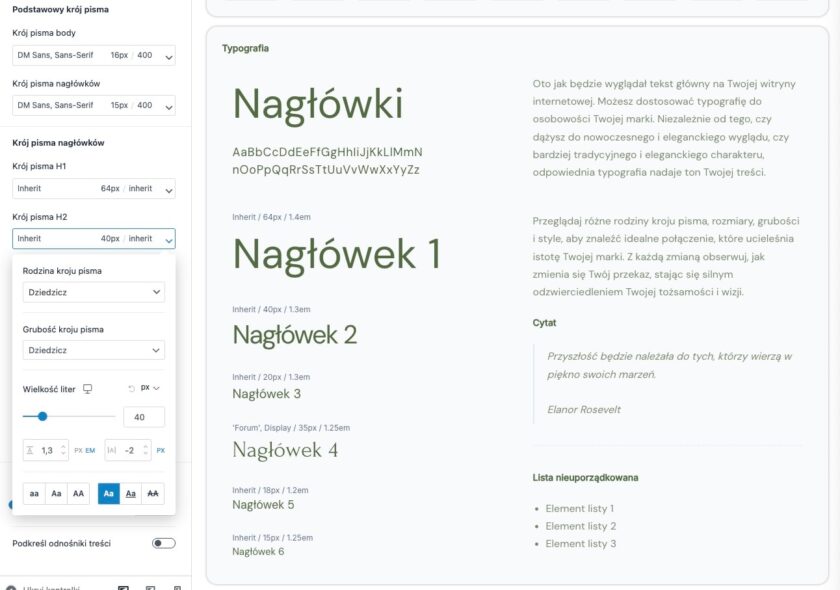Viewport: 840px width, 590px height.
Task: Reset font size with undo icon
Action: tap(131, 388)
